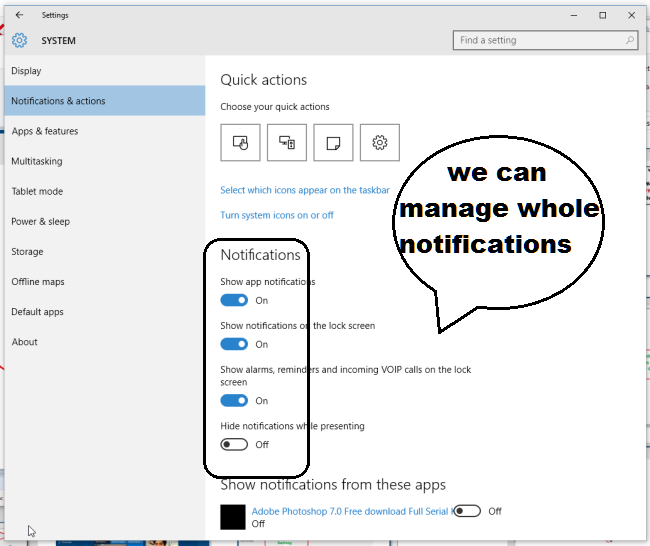Viewport: 650px width, 546px height.
Task: Open Tablet mode settings
Action: [x=105, y=191]
